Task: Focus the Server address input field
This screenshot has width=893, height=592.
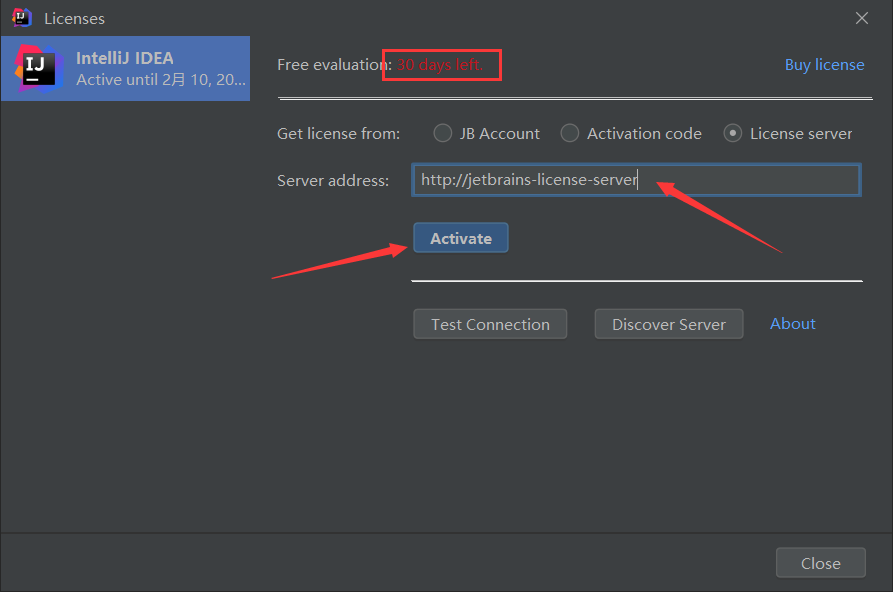Action: tap(636, 180)
